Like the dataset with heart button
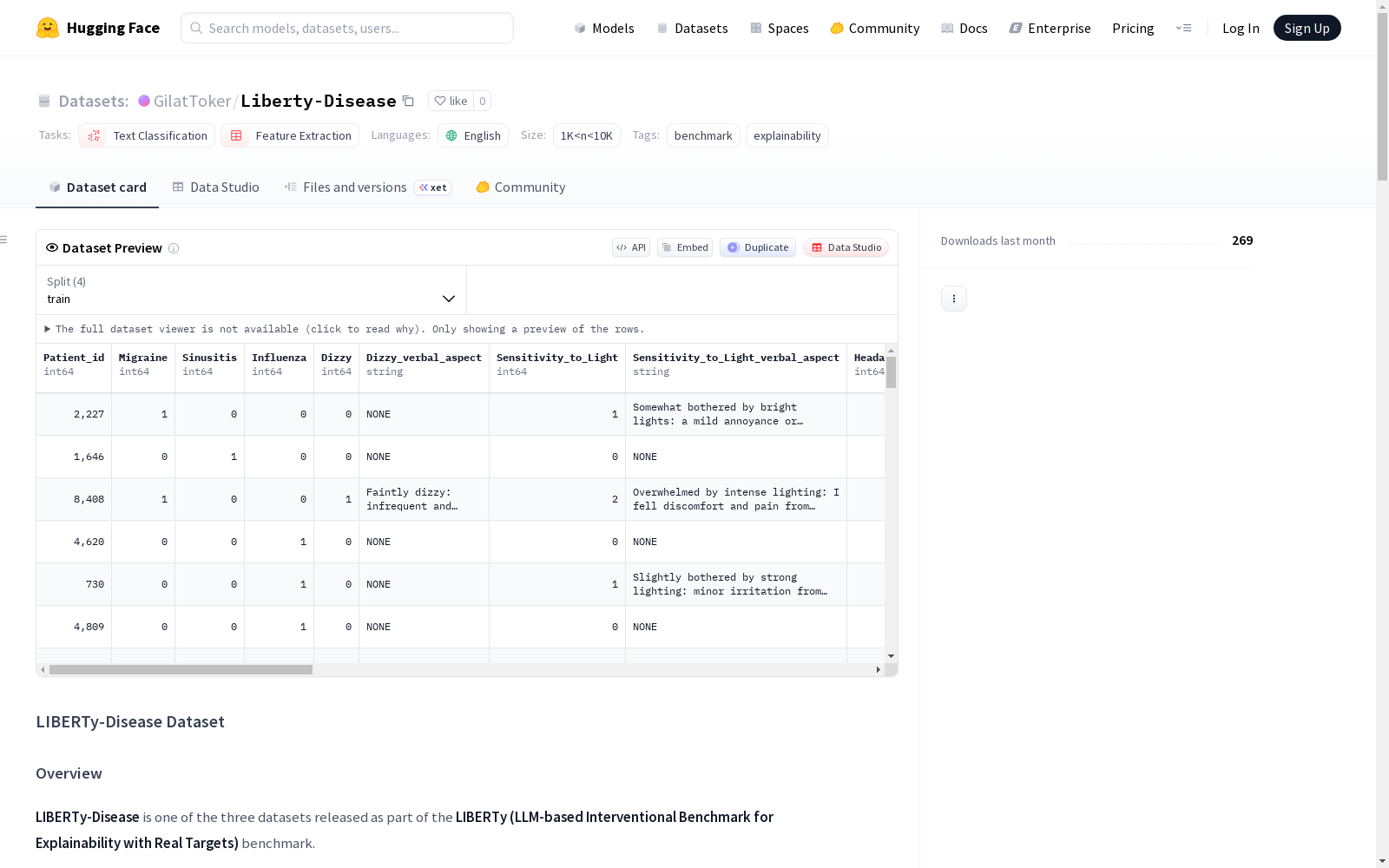Image resolution: width=1389 pixels, height=868 pixels. click(451, 101)
